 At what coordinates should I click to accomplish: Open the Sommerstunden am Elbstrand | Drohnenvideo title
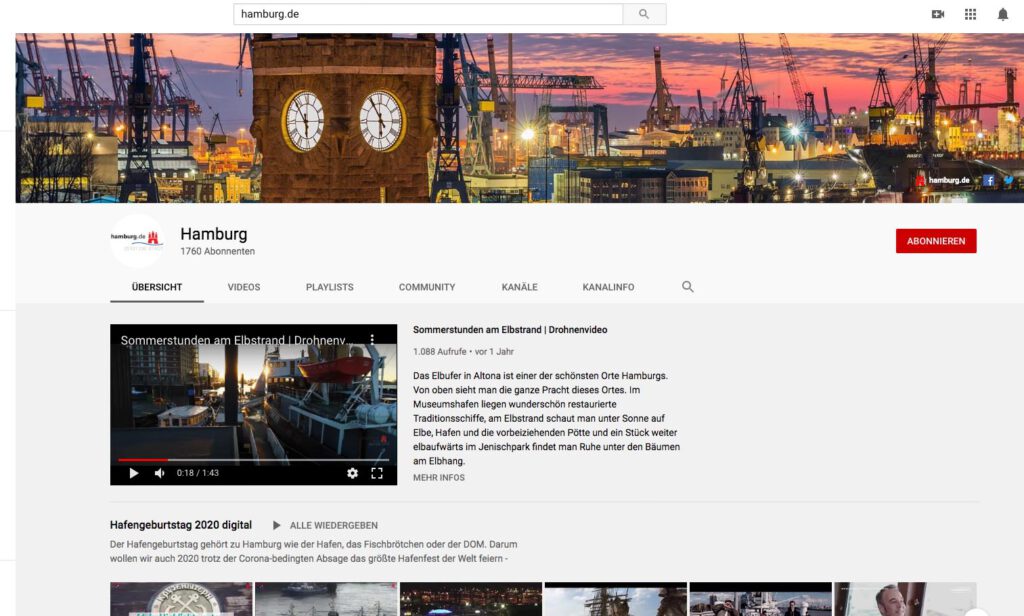510,330
